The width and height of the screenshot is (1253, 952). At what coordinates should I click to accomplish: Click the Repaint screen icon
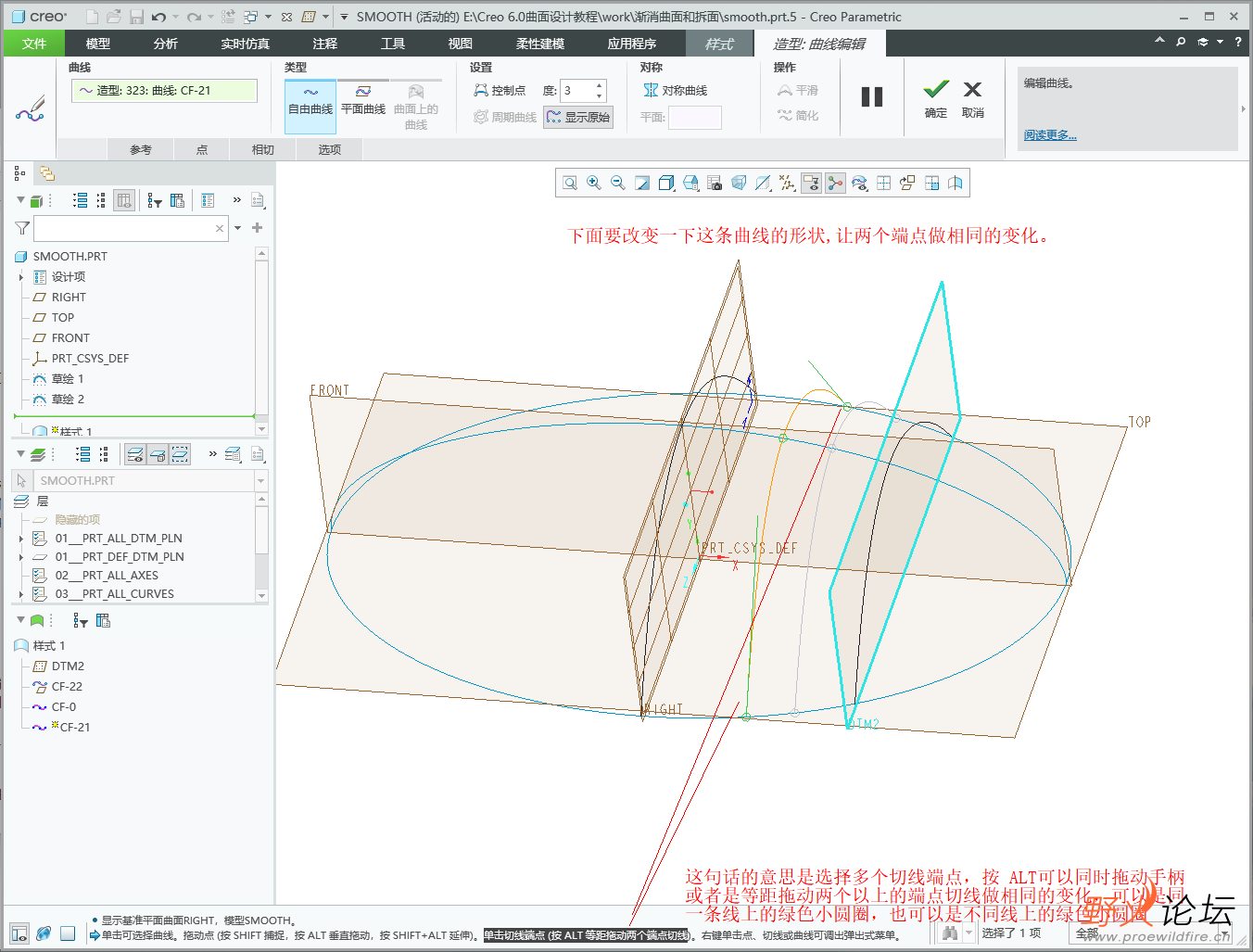[x=642, y=184]
